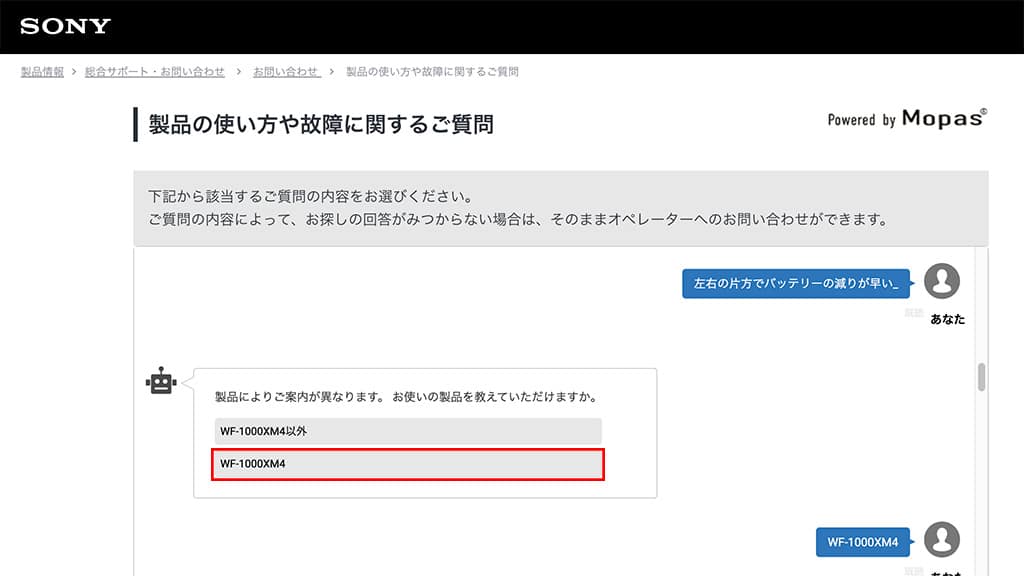
Task: Open the 製品情報 breadcrumb link
Action: pyautogui.click(x=42, y=72)
